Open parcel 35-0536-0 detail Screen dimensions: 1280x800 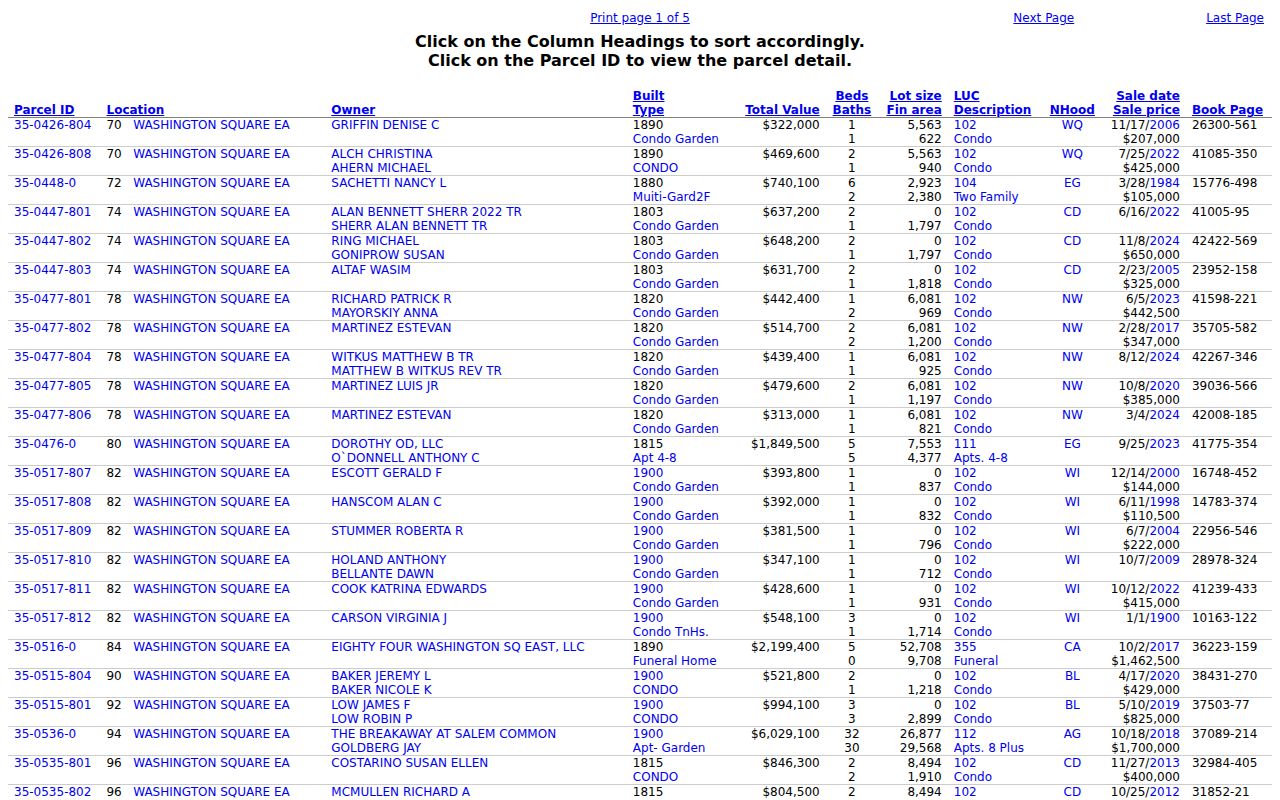(45, 734)
